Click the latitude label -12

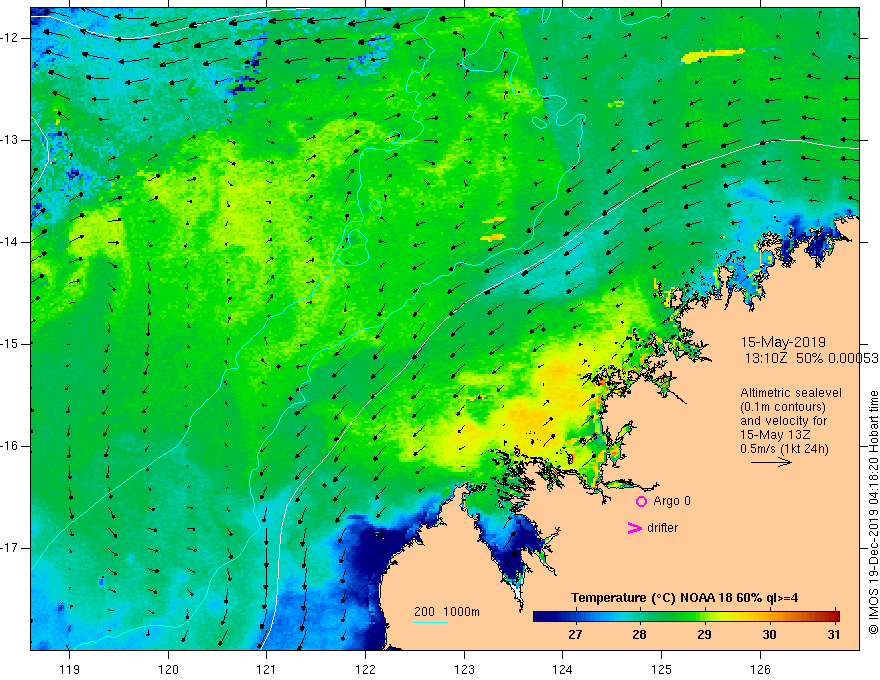(11, 38)
